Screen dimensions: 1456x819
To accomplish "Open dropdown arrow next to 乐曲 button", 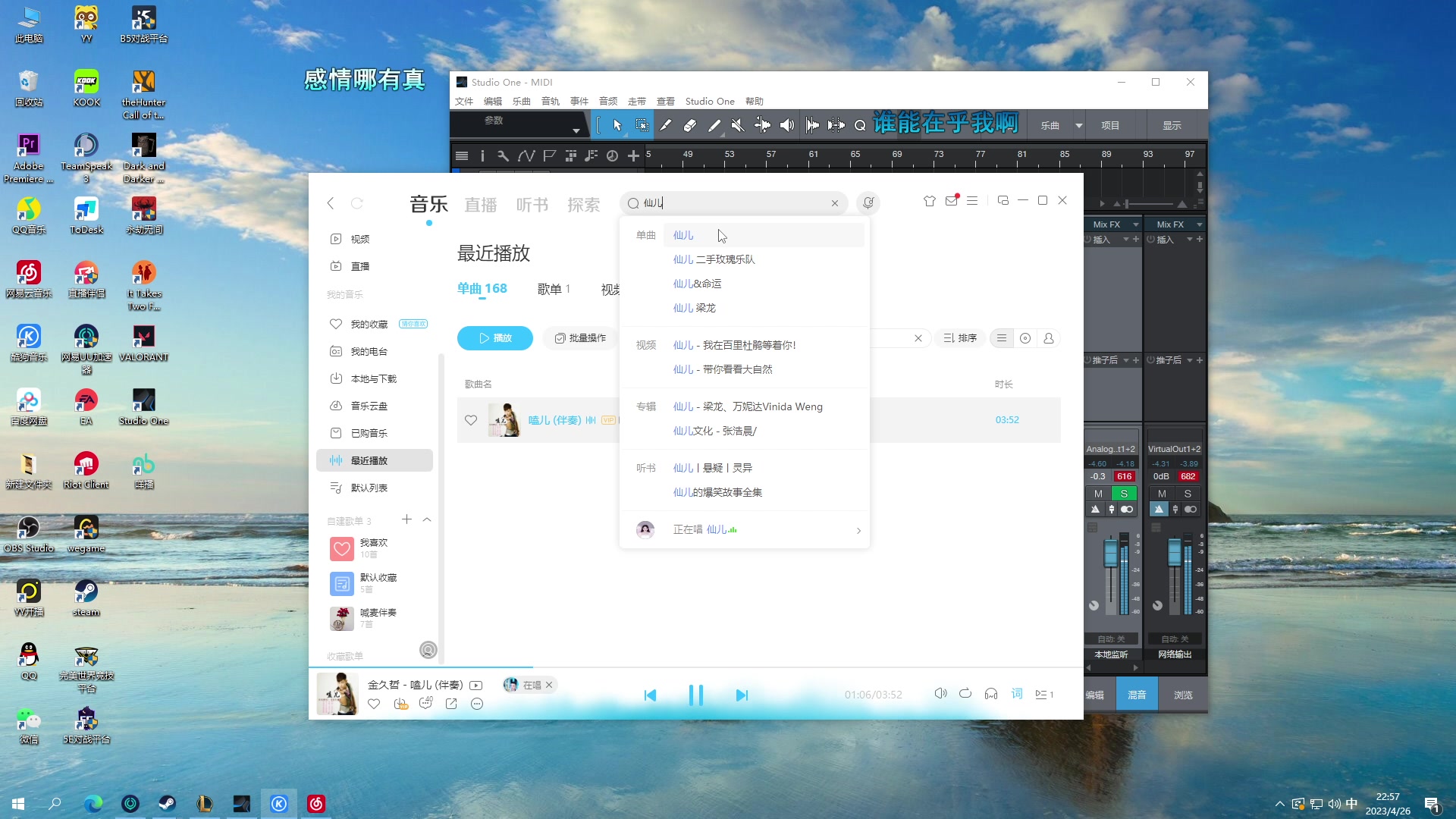I will pos(1078,126).
